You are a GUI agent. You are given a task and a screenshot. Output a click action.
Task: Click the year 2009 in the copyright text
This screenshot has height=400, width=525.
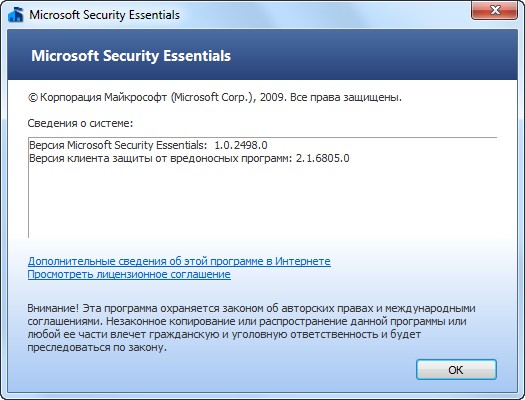[x=272, y=97]
